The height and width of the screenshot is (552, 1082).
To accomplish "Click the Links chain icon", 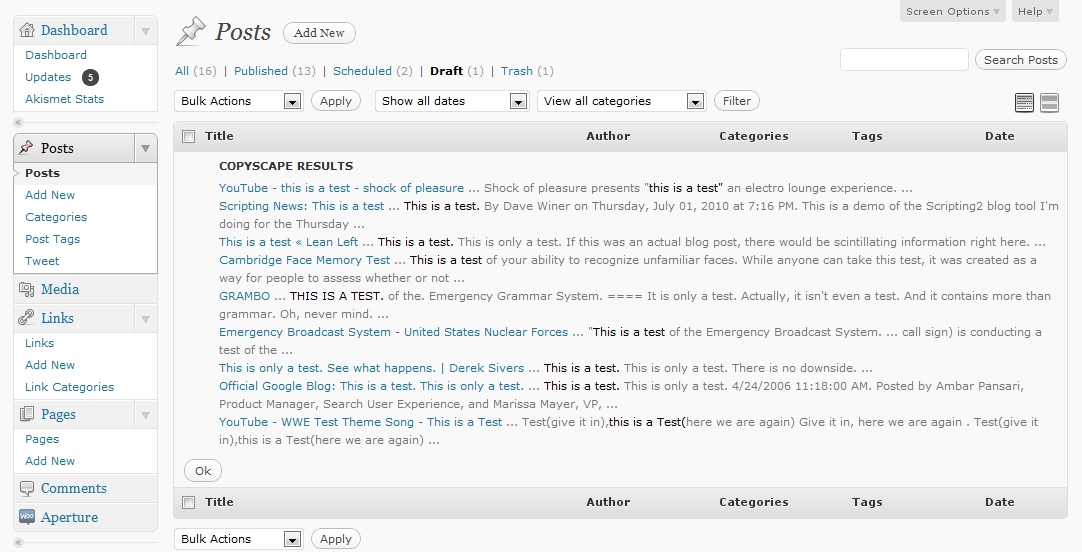I will (x=26, y=318).
